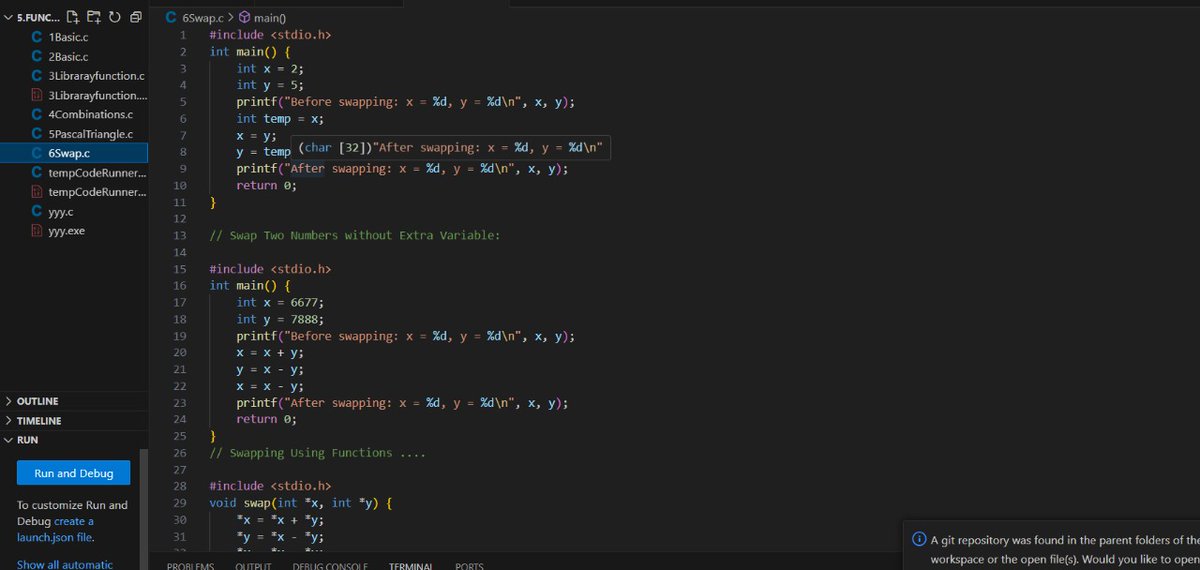Viewport: 1200px width, 570px height.
Task: Click the comment 'Swapping Using Functions ....'
Action: click(x=318, y=453)
